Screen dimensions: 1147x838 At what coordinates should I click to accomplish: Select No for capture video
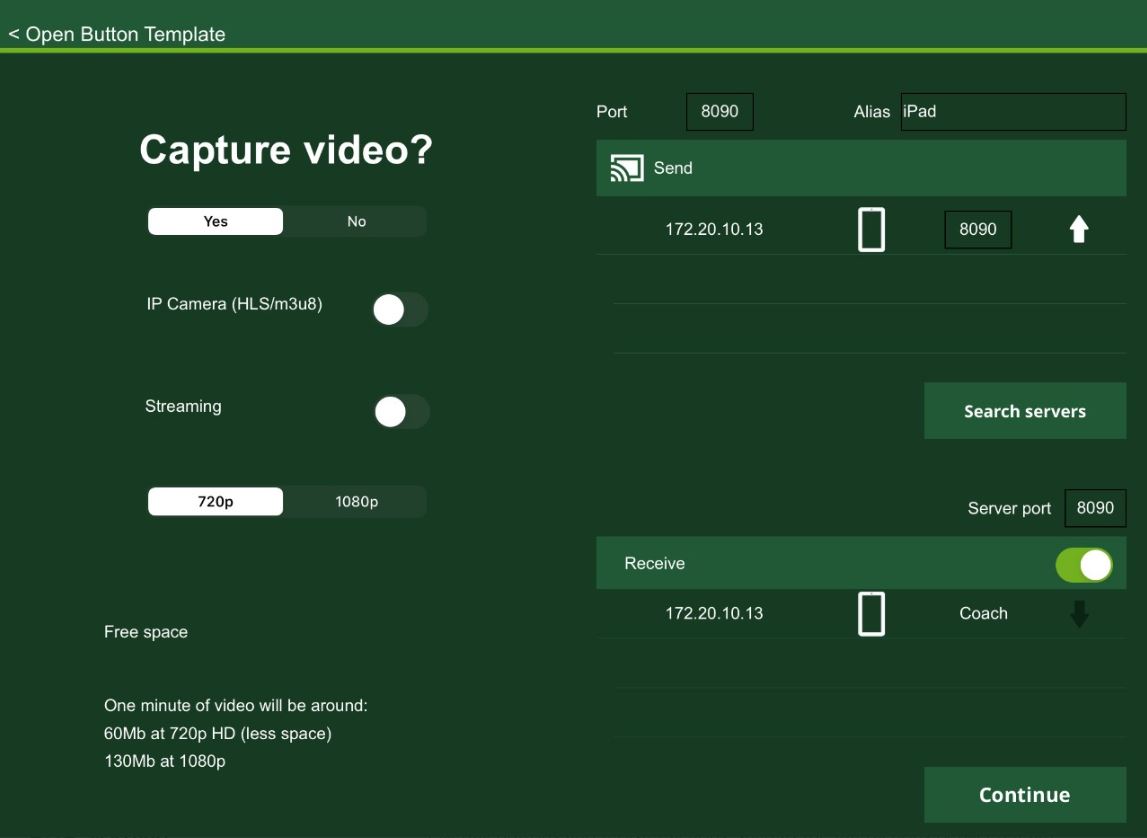coord(356,222)
